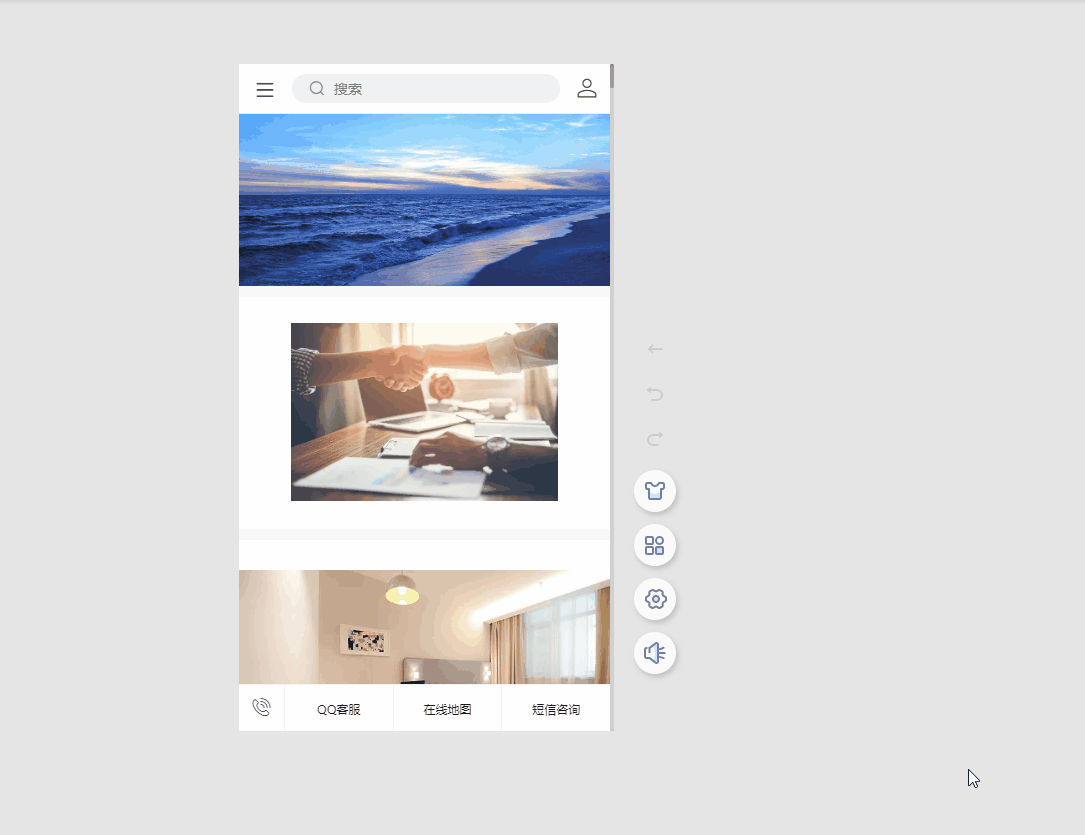Click the magnifier search icon
This screenshot has width=1085, height=835.
click(317, 88)
